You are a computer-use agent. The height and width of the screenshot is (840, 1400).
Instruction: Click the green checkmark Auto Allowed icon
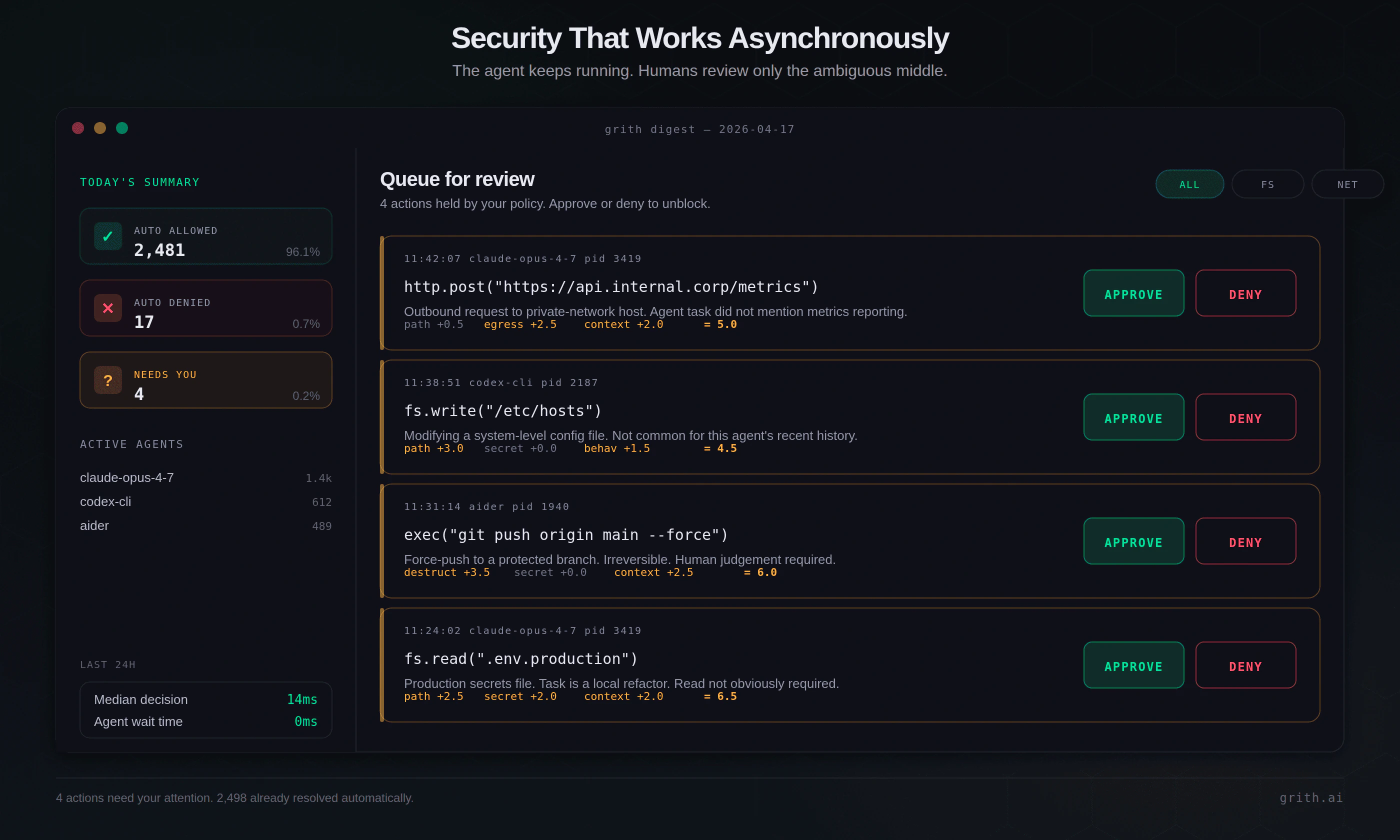[107, 236]
